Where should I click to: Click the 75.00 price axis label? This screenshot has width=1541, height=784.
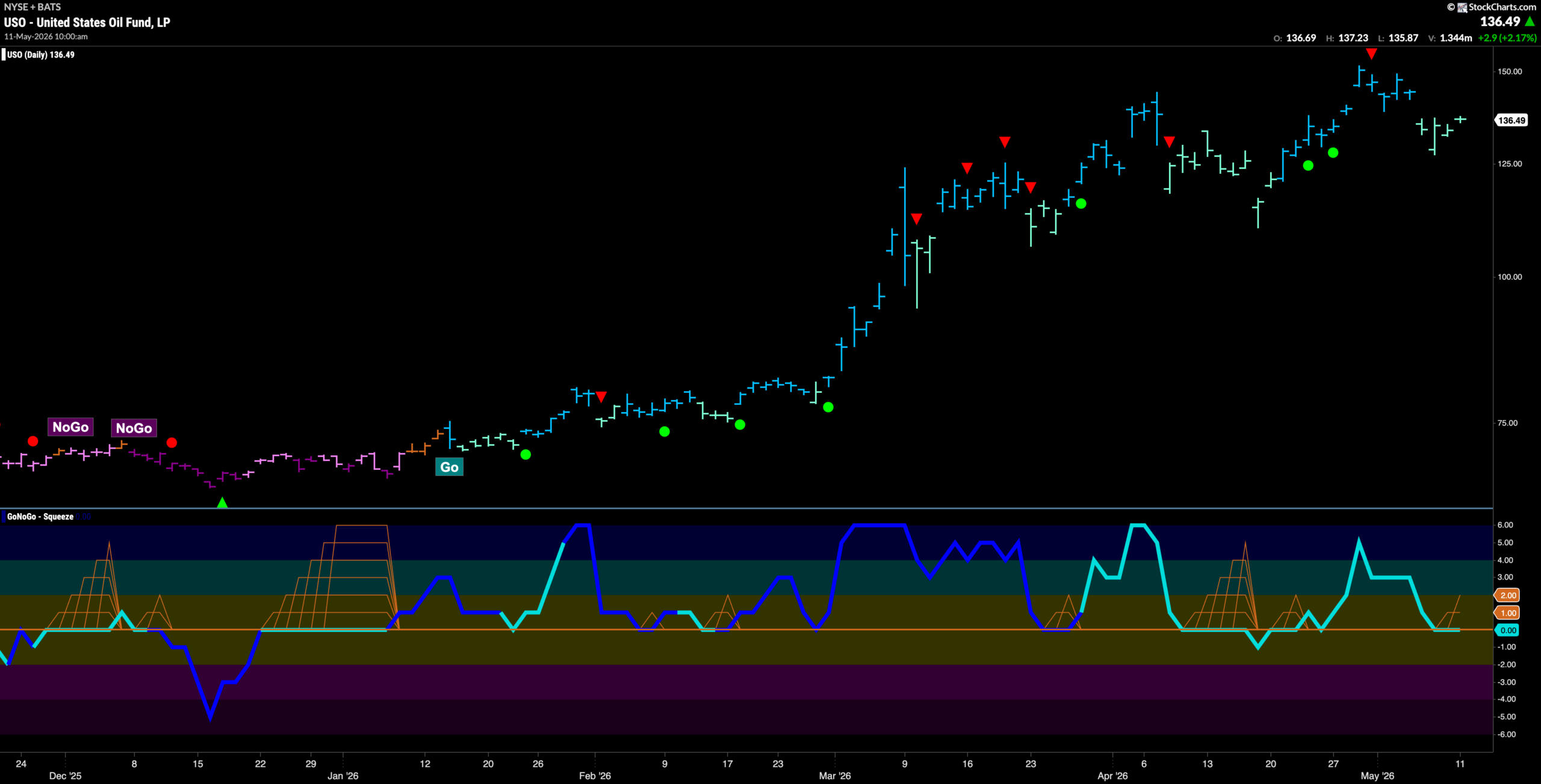(1508, 423)
